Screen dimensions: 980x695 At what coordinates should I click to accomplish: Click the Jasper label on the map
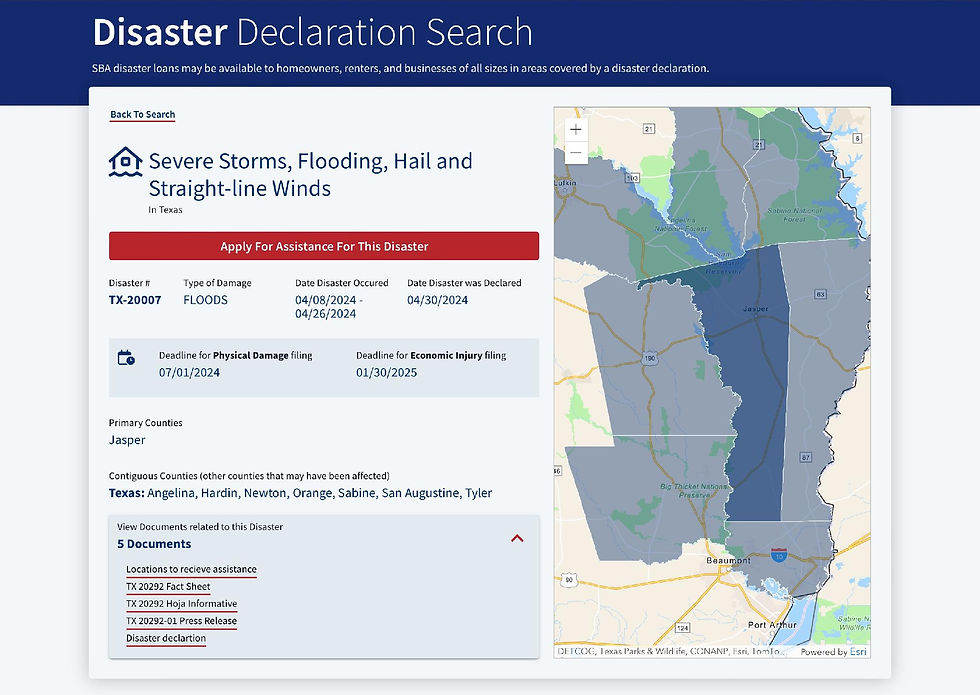(756, 309)
